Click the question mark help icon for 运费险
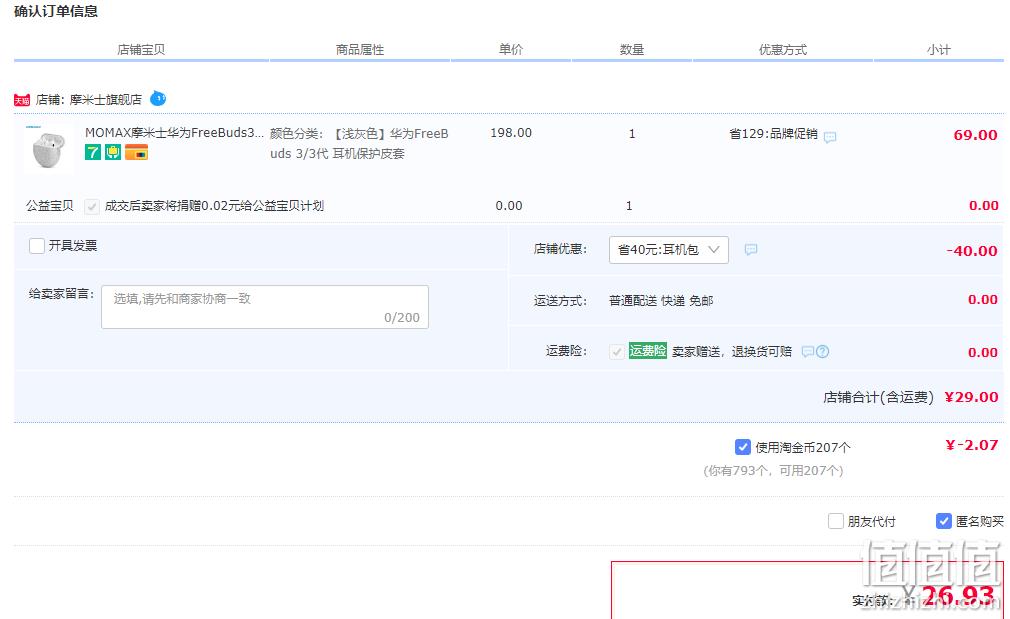The height and width of the screenshot is (619, 1010). coord(823,351)
